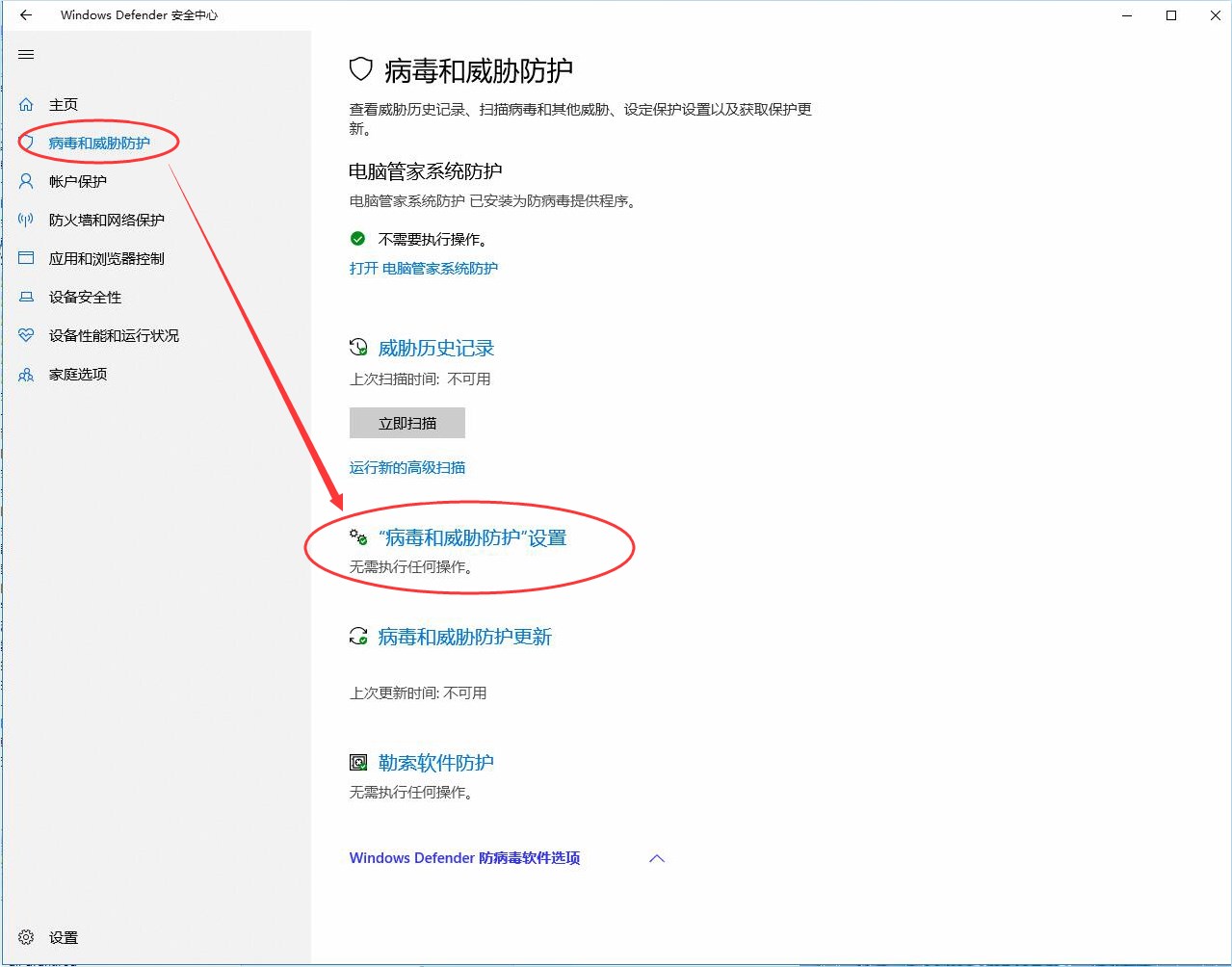Image resolution: width=1232 pixels, height=967 pixels.
Task: Open 防火墙和网络保护 from the sidebar
Action: (106, 220)
